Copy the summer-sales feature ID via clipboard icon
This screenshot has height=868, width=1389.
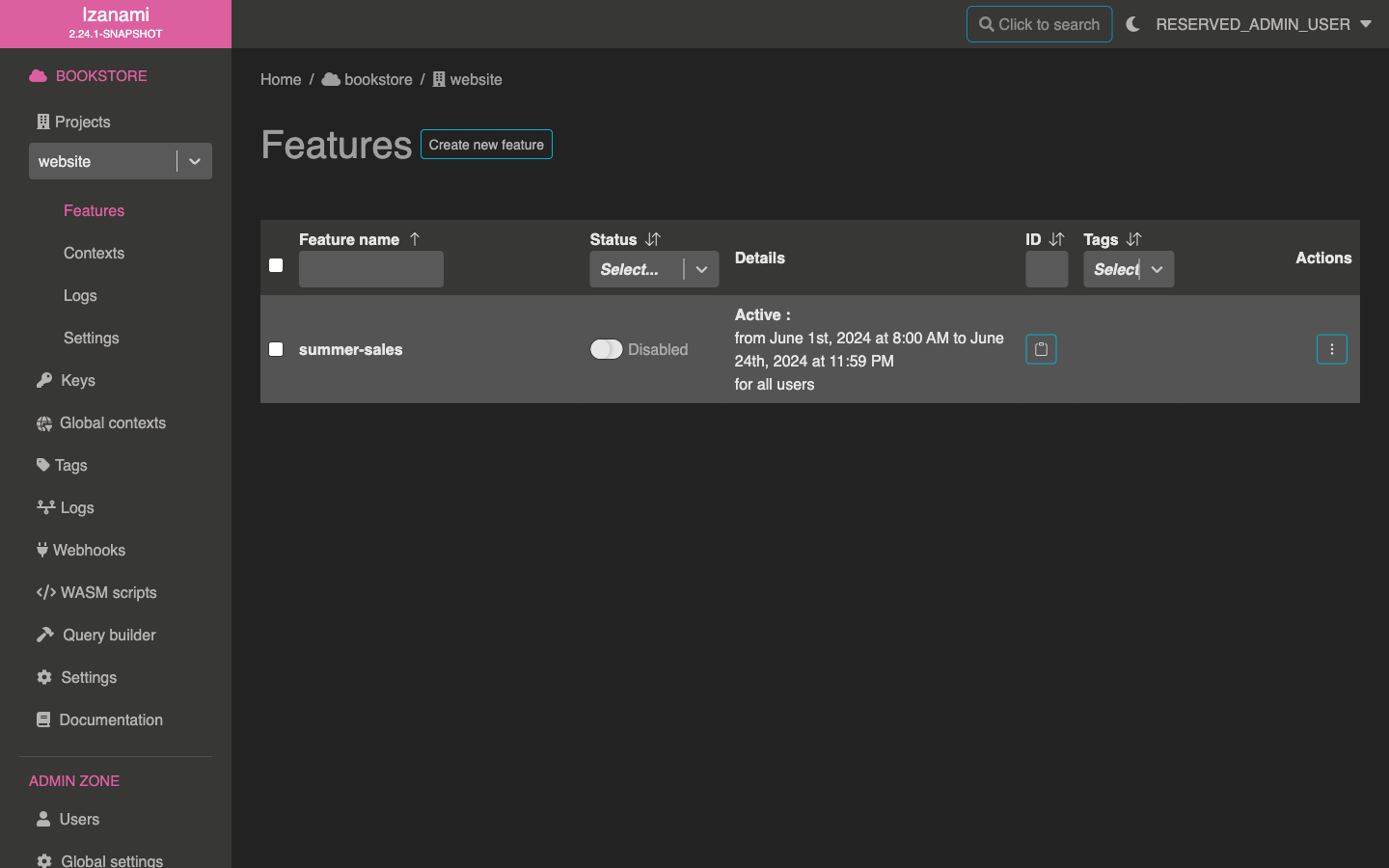pos(1041,349)
